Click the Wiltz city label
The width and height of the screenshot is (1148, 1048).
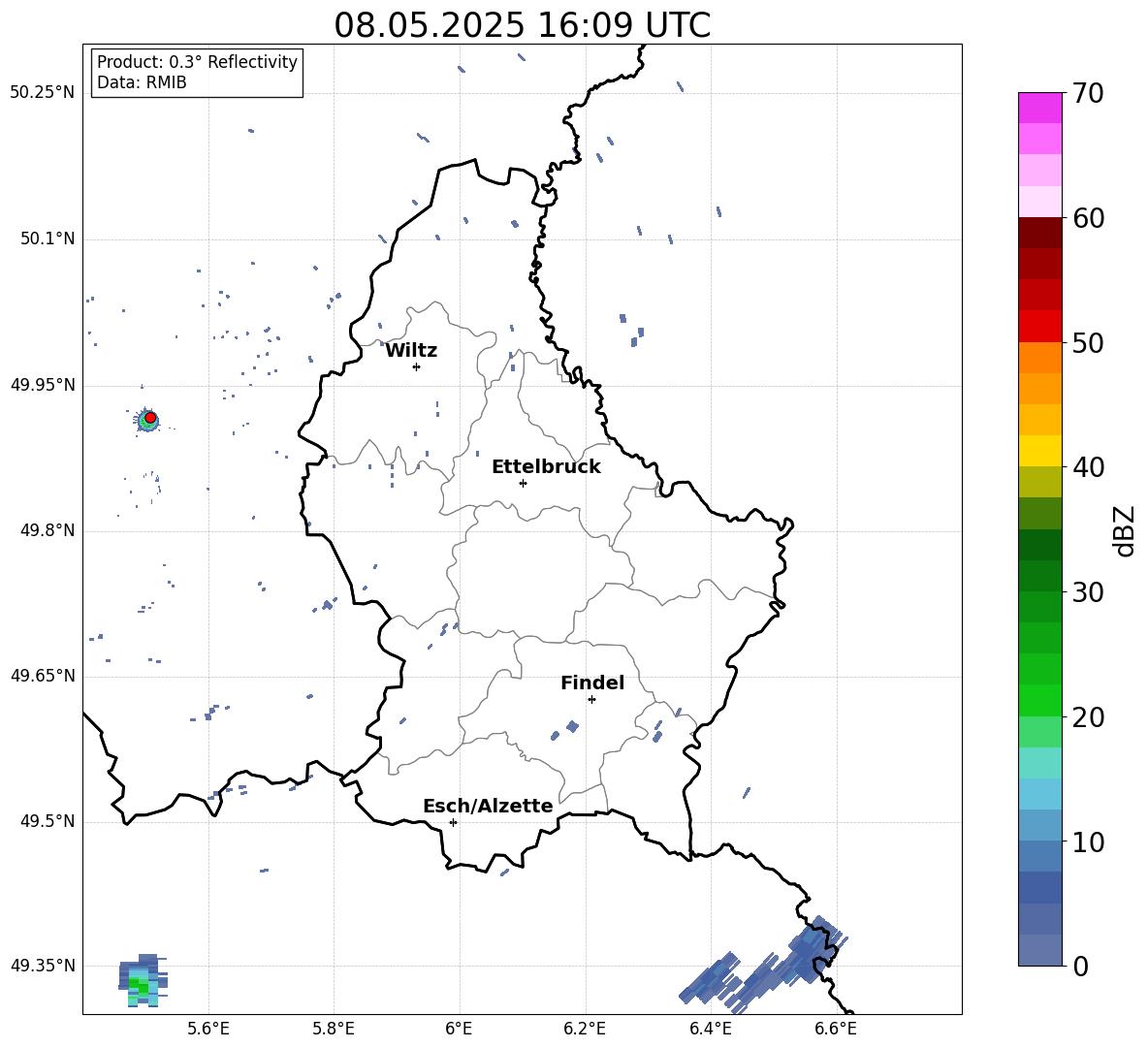(411, 351)
